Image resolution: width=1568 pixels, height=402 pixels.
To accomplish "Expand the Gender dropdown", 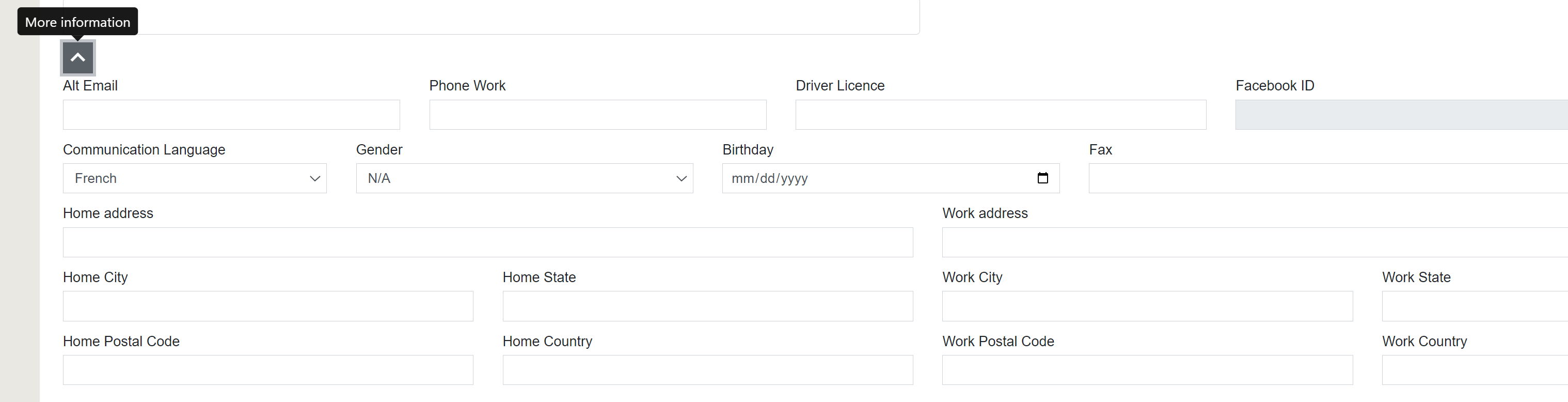I will click(524, 178).
